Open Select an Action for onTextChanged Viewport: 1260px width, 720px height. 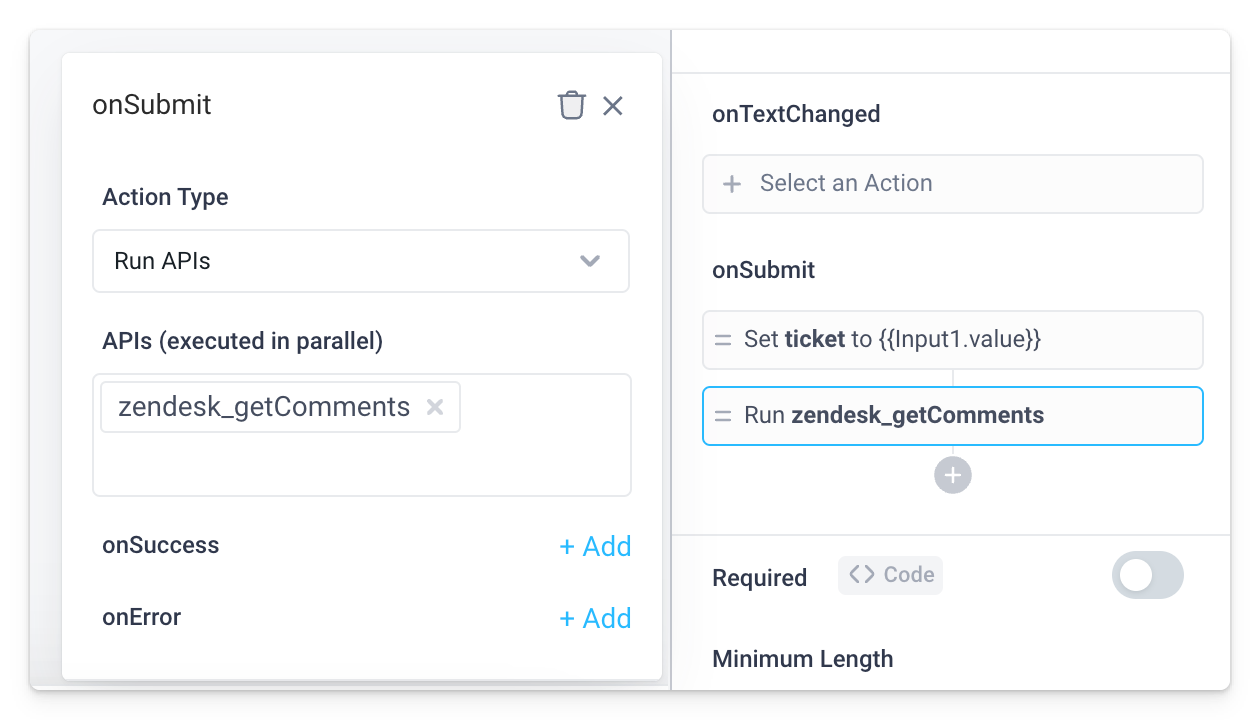click(x=952, y=183)
